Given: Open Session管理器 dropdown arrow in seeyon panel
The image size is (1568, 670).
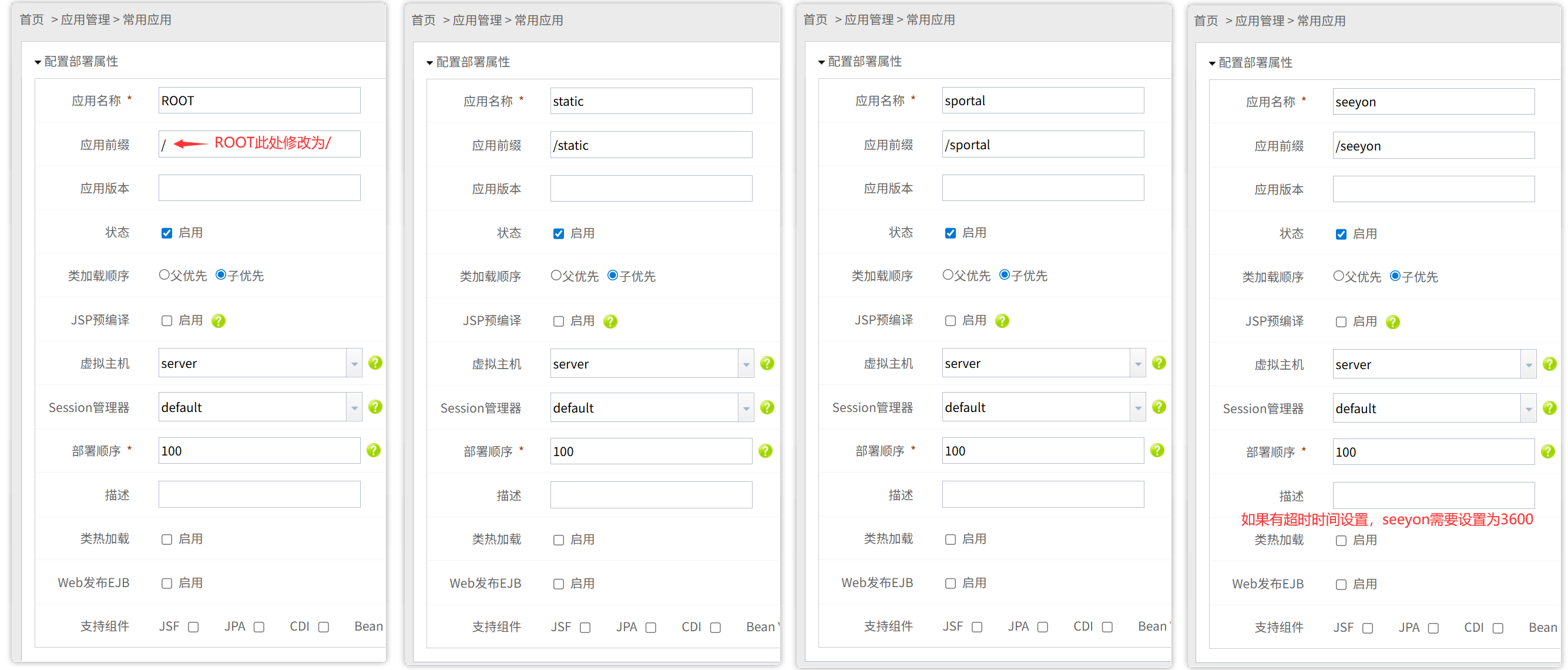Looking at the screenshot, I should (x=1529, y=408).
